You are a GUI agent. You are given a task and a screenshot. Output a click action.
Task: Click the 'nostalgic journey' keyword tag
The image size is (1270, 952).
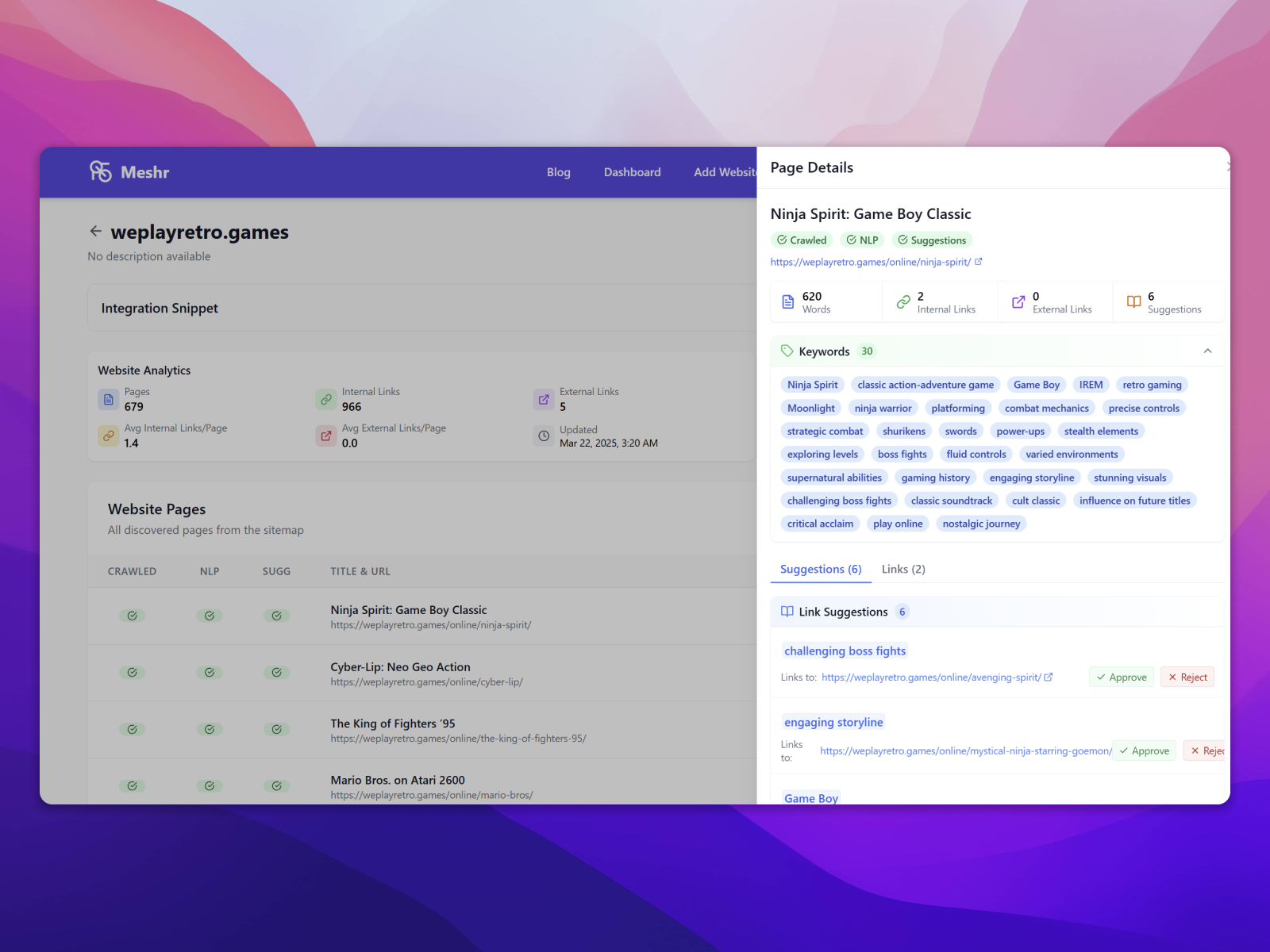(981, 524)
